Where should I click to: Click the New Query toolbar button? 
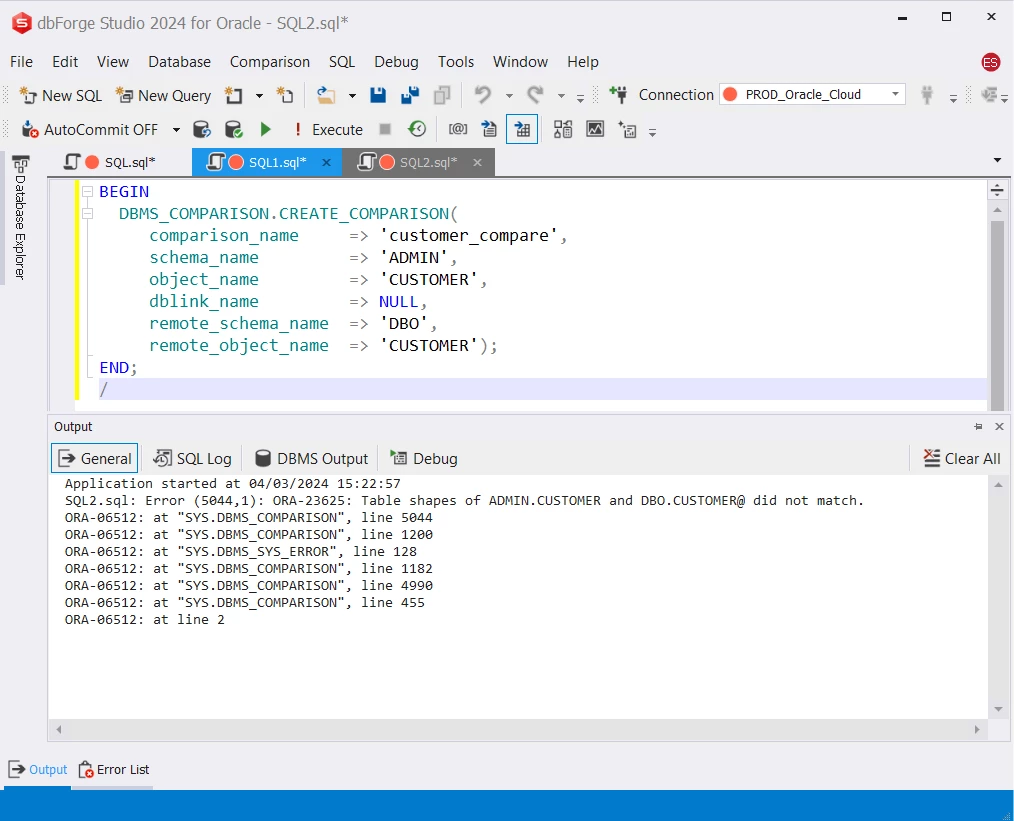(163, 96)
